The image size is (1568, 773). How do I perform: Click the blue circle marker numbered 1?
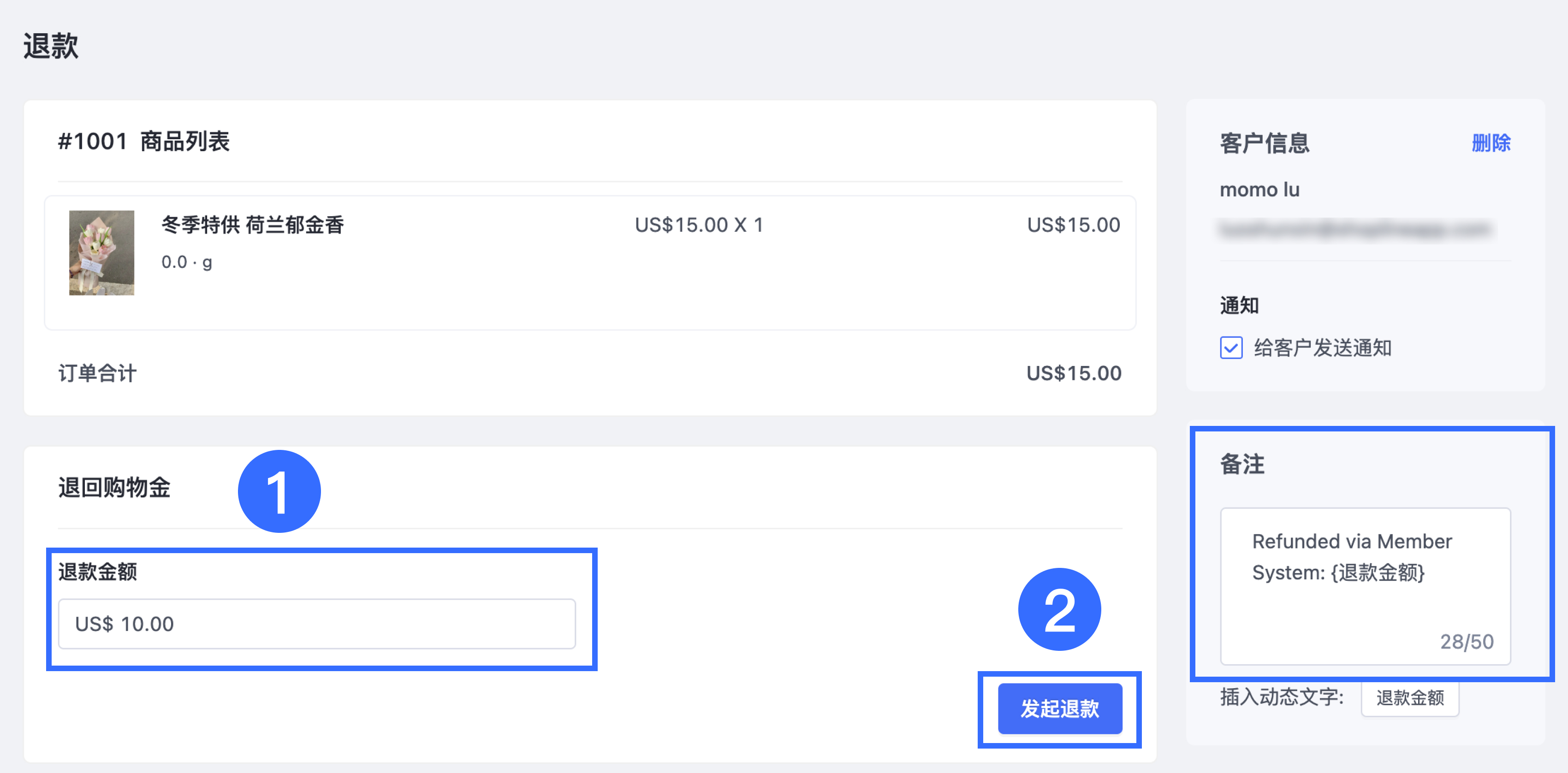279,491
